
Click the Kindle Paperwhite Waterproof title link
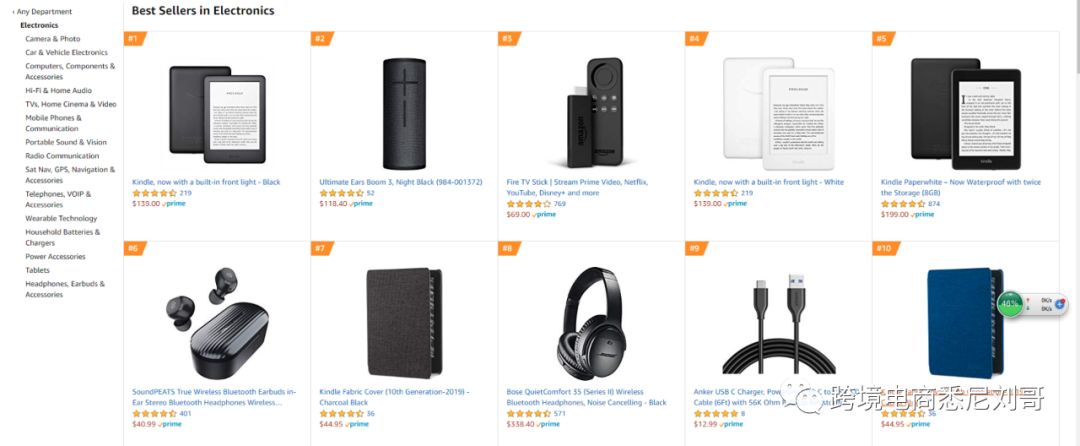[960, 187]
